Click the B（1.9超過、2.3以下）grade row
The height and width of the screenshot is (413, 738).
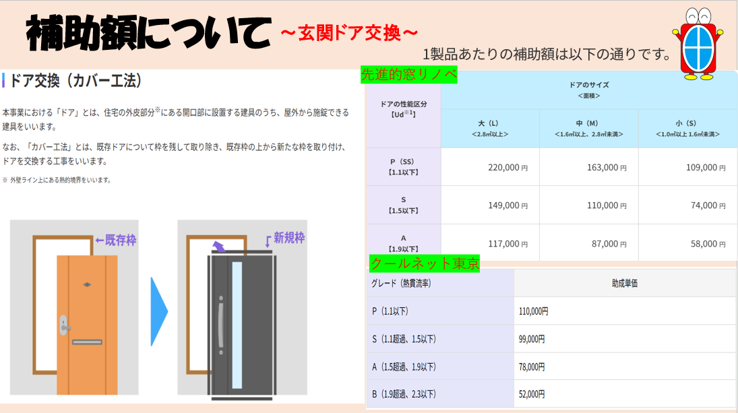click(440, 394)
